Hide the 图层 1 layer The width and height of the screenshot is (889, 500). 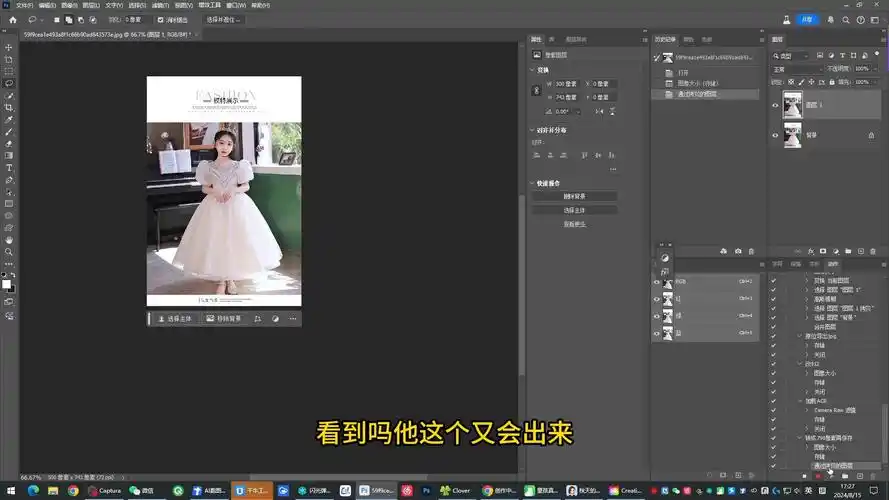coord(775,105)
